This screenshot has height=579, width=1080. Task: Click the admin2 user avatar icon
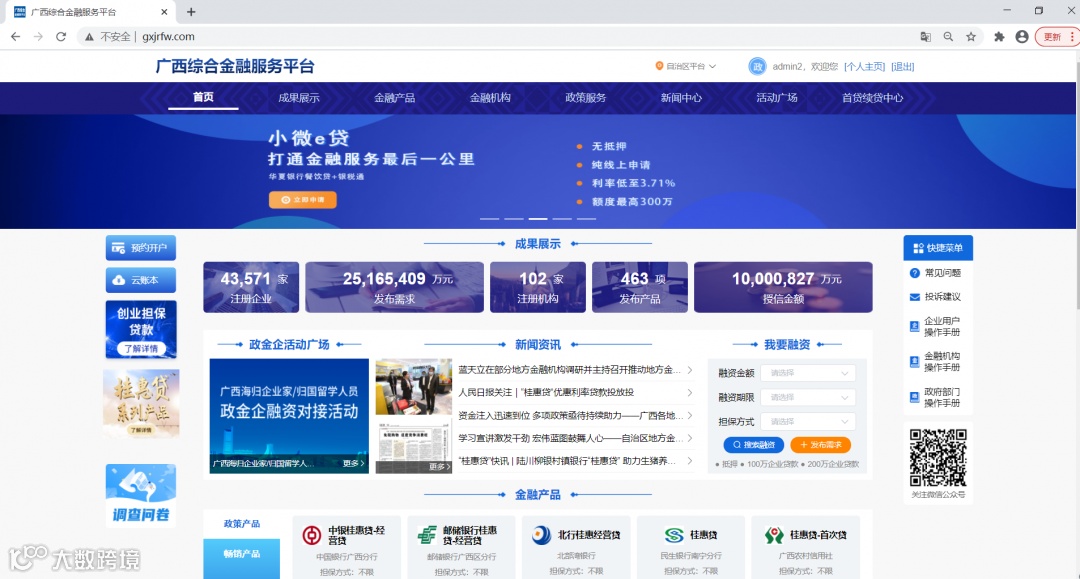pyautogui.click(x=757, y=66)
